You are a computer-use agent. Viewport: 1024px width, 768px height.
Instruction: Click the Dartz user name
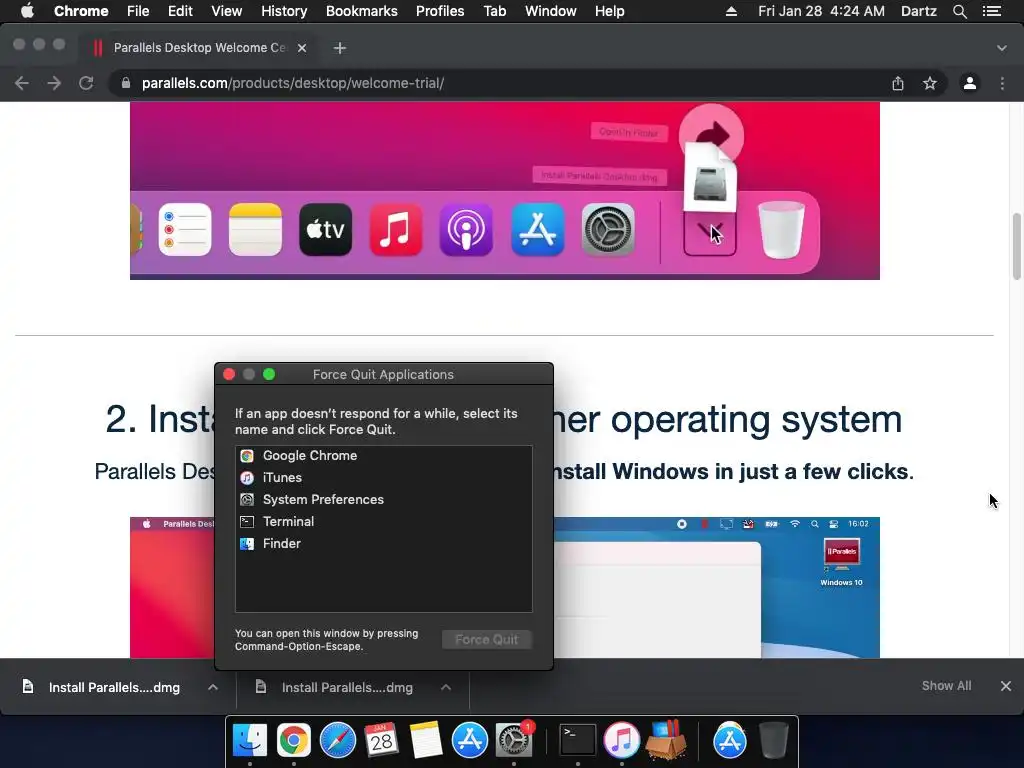click(919, 11)
